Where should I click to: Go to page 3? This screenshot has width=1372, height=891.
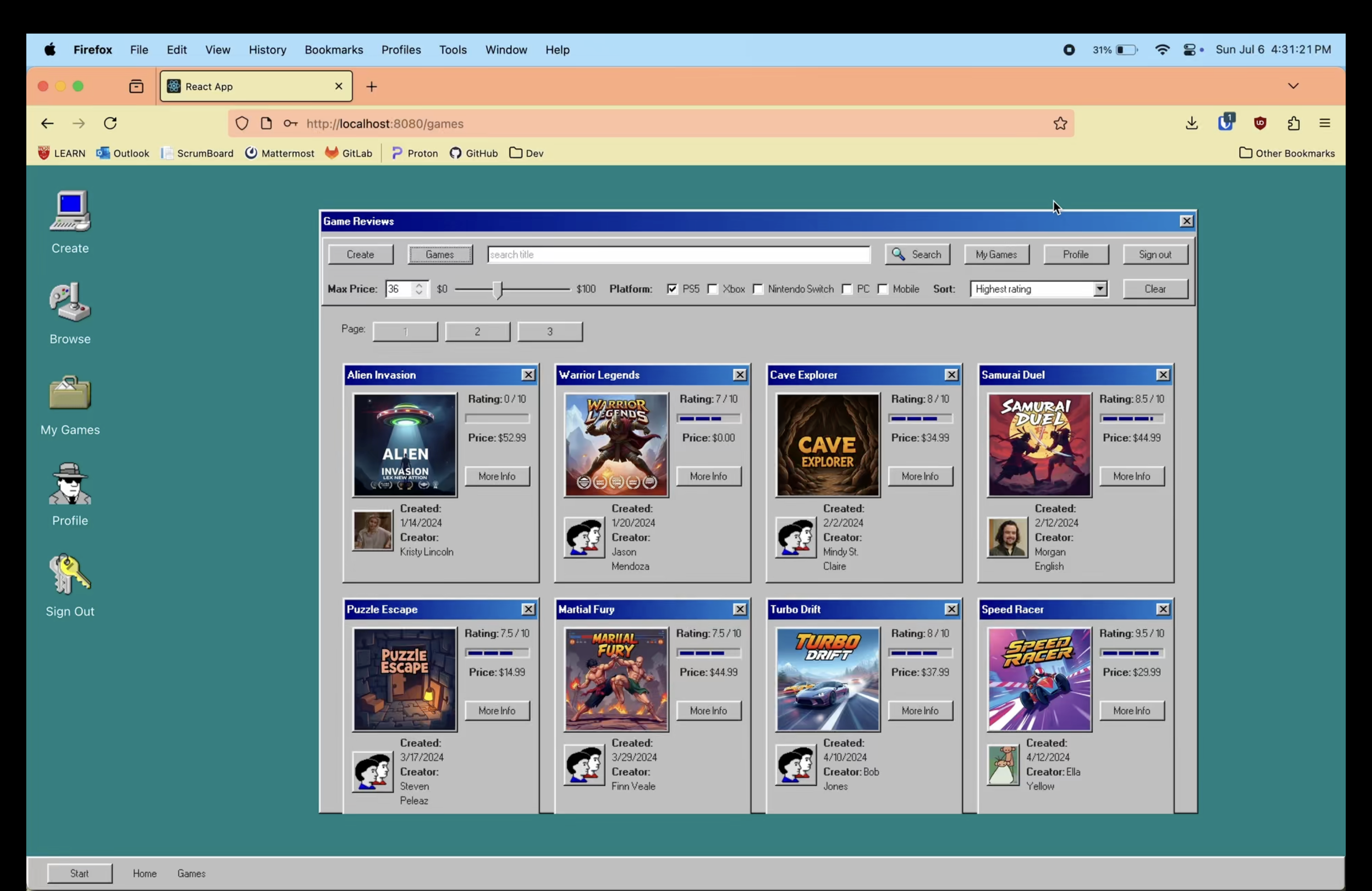[x=550, y=331]
